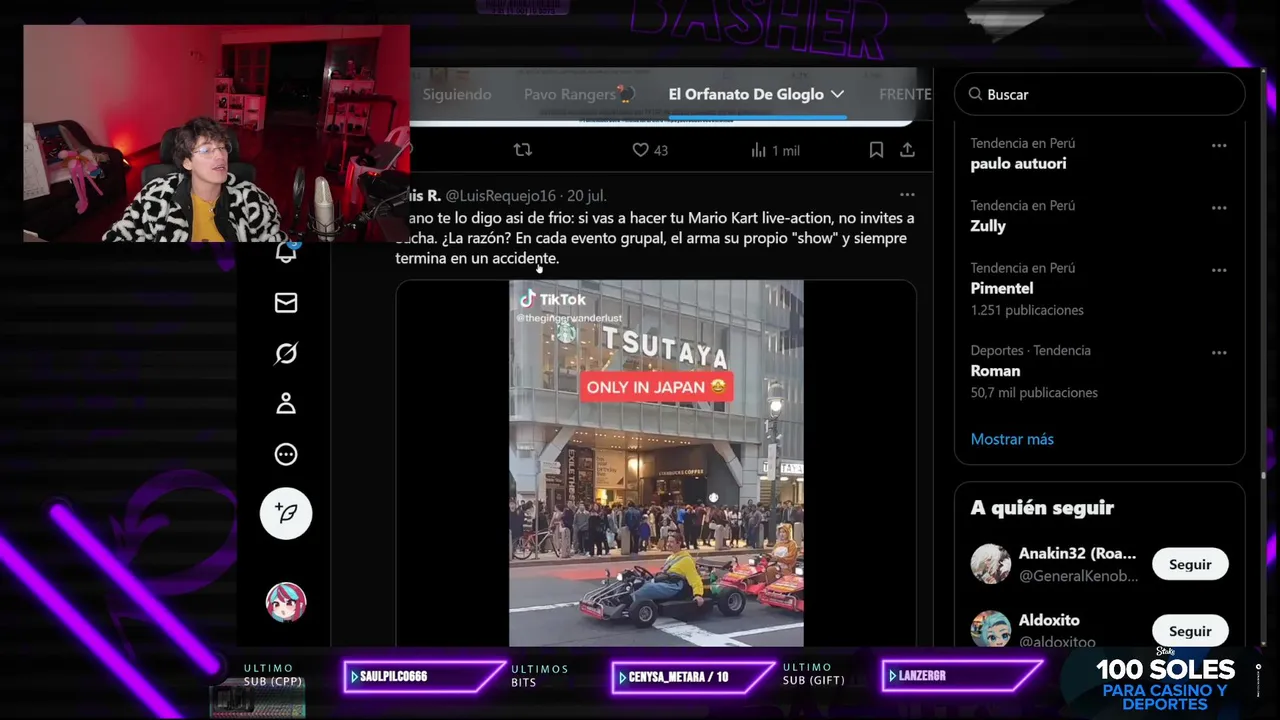Open Messages envelope icon in the sidebar

286,302
